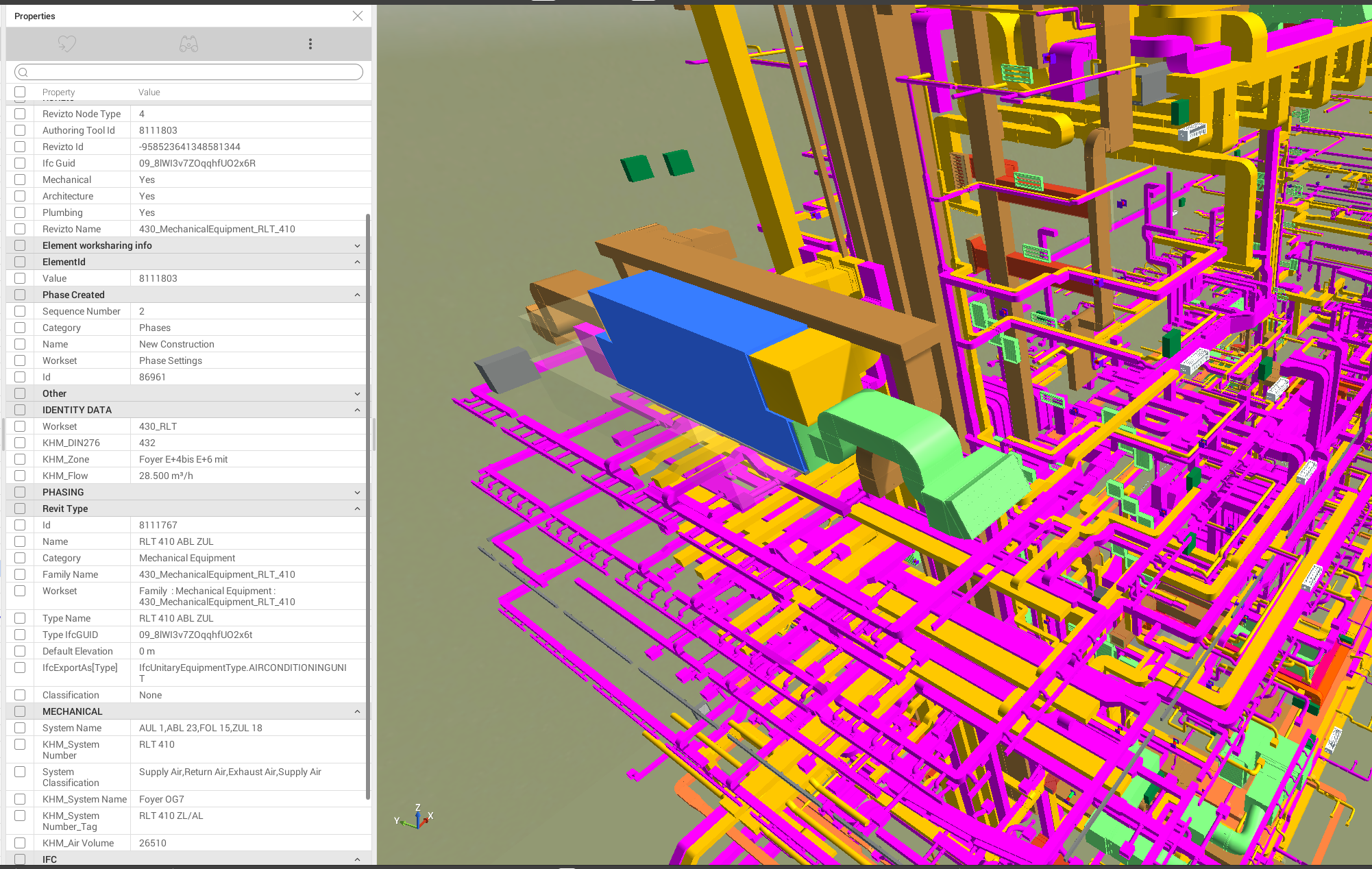This screenshot has height=869, width=1372.
Task: Click the value RLT 410 ZL/AL
Action: tap(171, 816)
